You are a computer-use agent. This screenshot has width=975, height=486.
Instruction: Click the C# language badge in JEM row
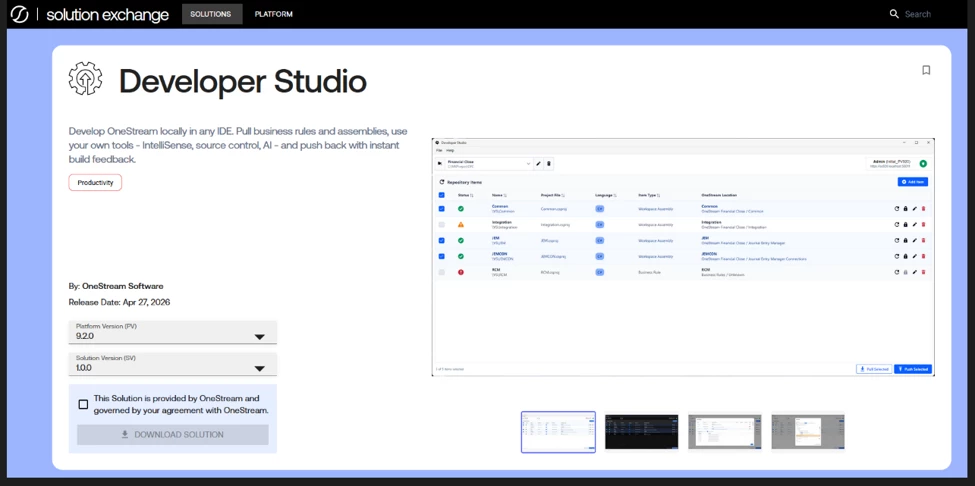pos(599,240)
